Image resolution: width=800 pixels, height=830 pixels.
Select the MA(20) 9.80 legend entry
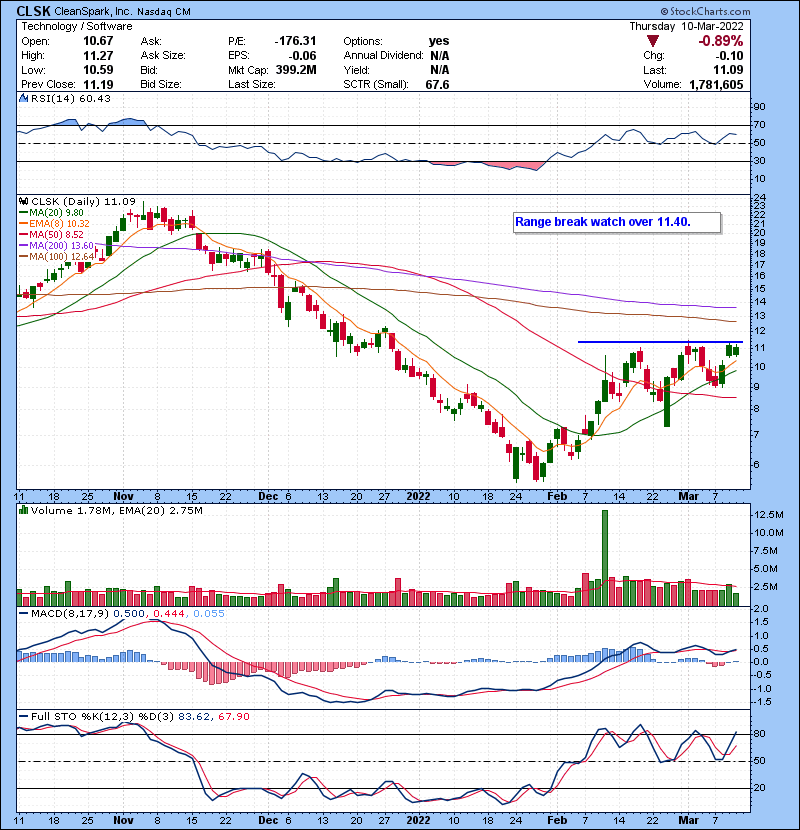pos(51,213)
